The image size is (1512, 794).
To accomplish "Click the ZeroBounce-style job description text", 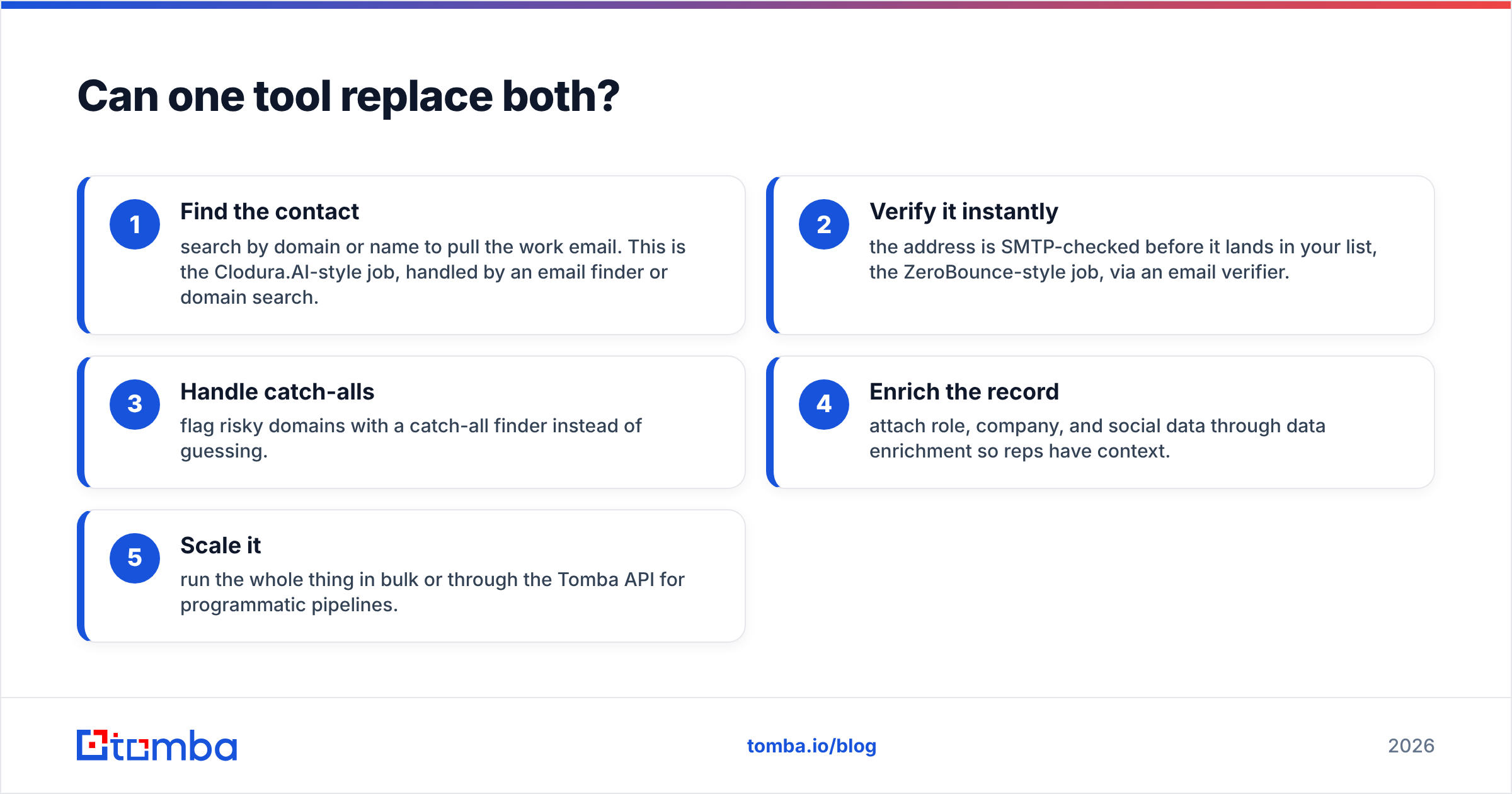I will click(1123, 259).
